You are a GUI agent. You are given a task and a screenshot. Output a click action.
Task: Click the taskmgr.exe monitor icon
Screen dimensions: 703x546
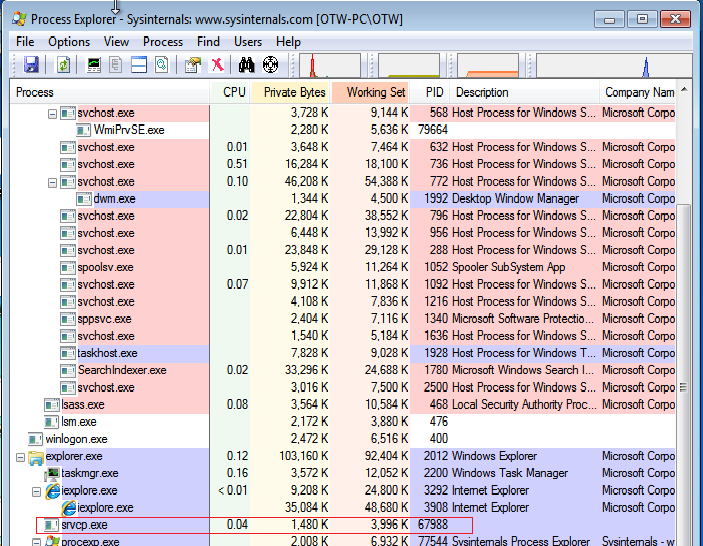[52, 473]
